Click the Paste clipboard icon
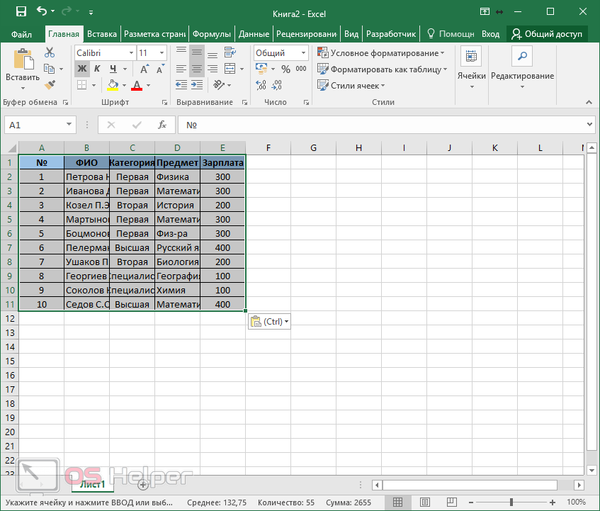600x511 pixels. point(23,59)
